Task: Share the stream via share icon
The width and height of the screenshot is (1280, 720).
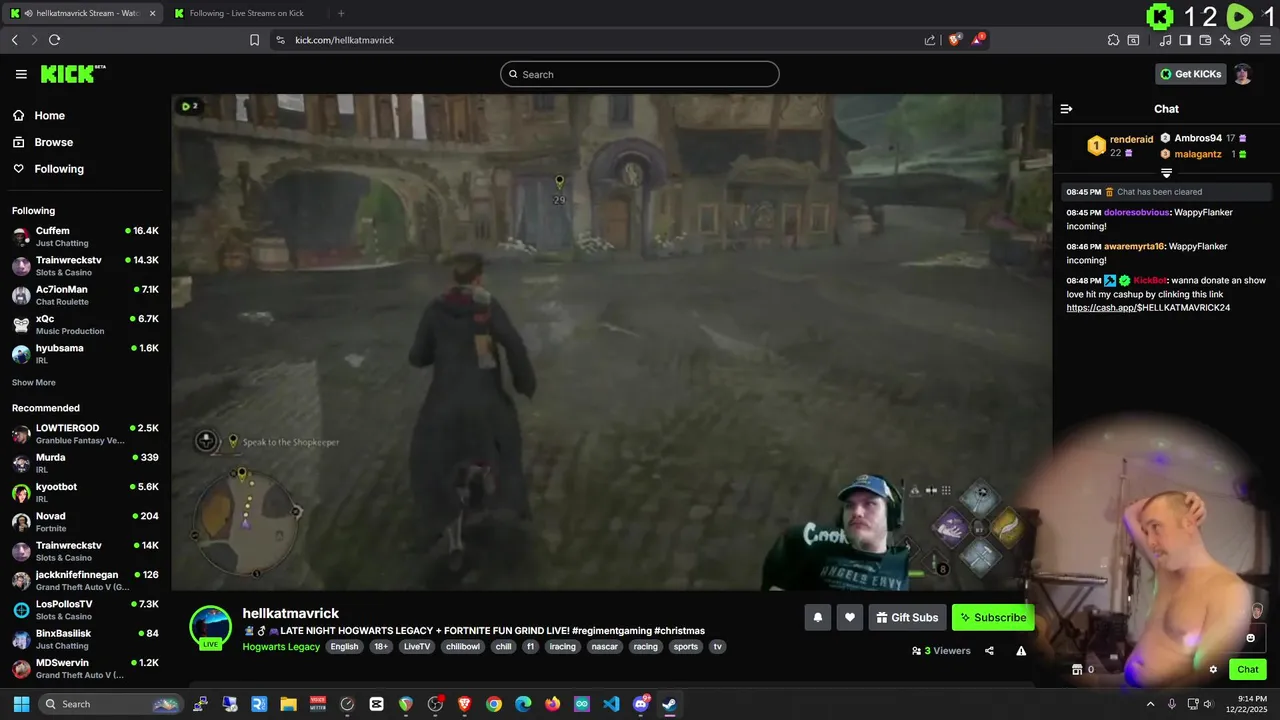Action: (x=989, y=651)
